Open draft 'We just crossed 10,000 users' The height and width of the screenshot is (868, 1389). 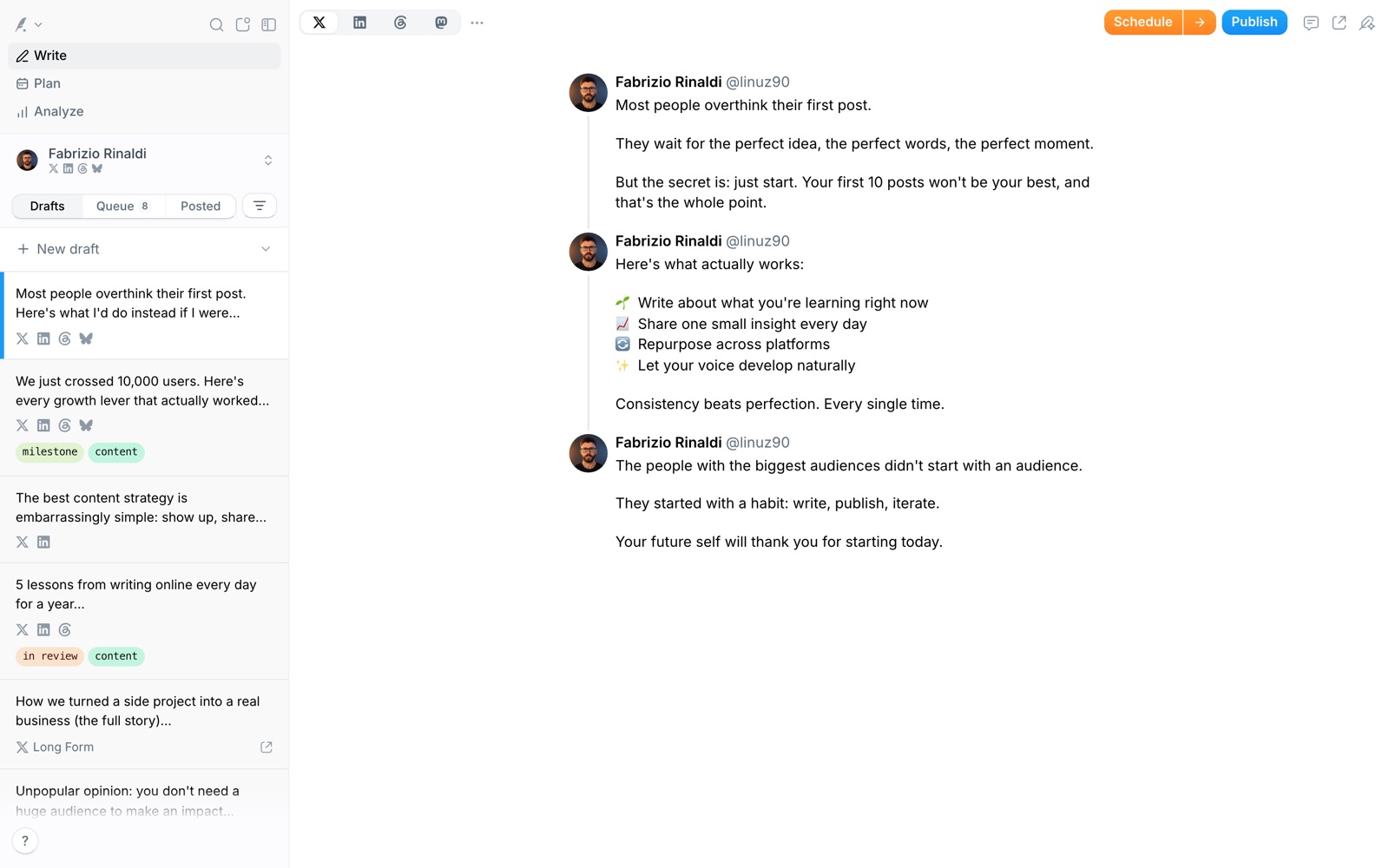click(x=144, y=418)
